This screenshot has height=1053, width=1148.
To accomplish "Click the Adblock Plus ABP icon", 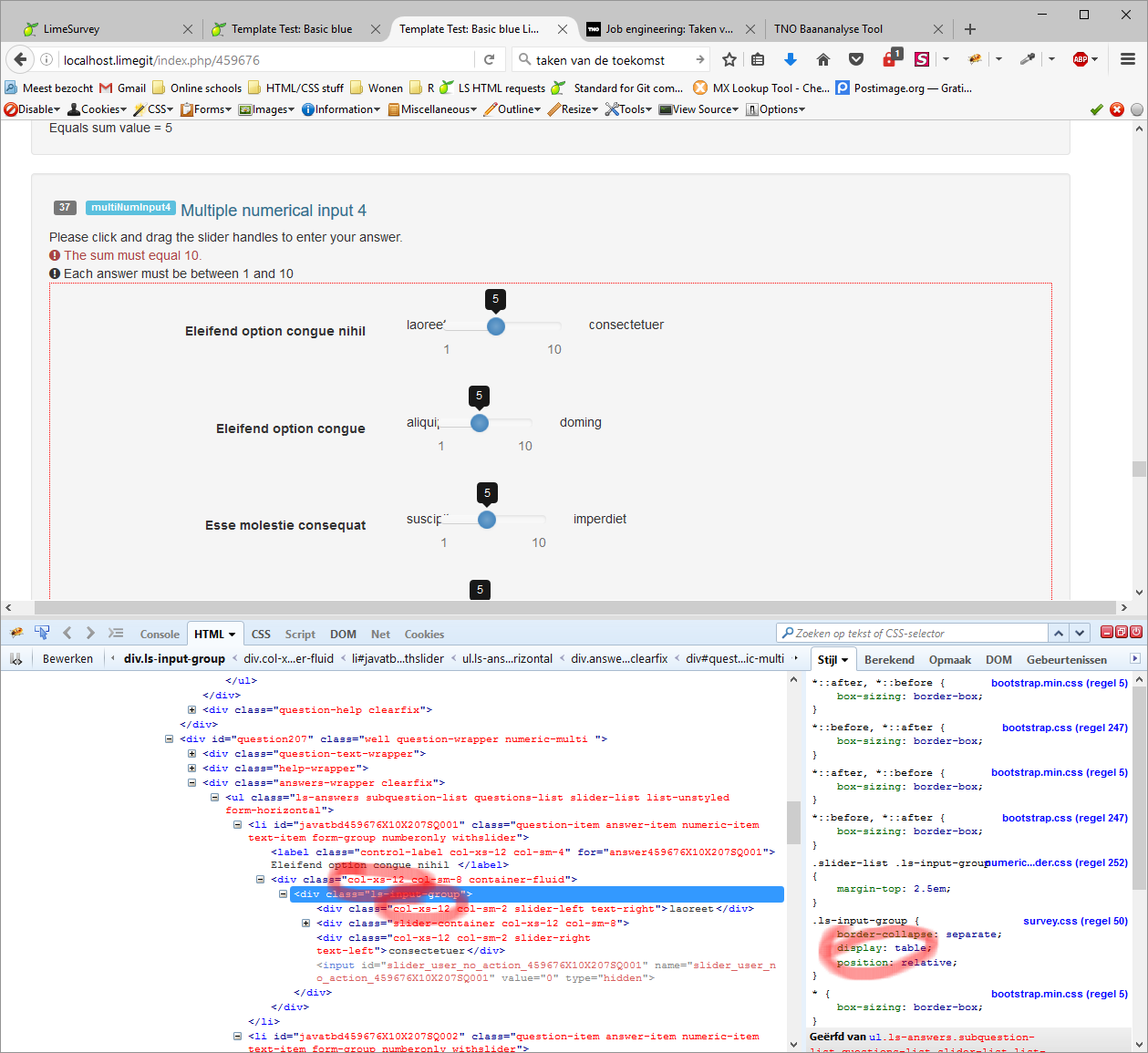I will click(1081, 59).
